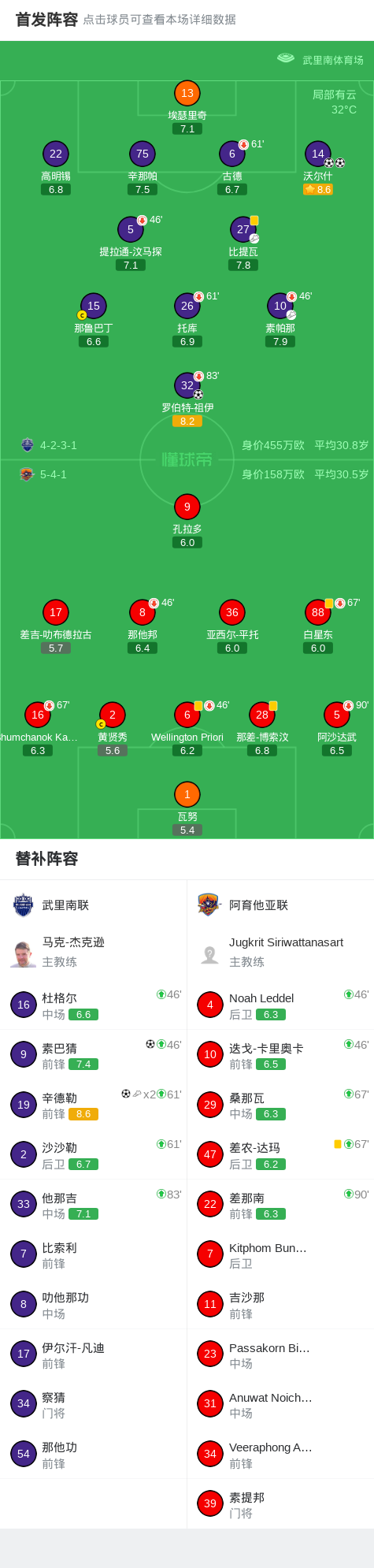The width and height of the screenshot is (374, 1568).
Task: Click the 4-2-3-1 formation label
Action: pos(58,445)
